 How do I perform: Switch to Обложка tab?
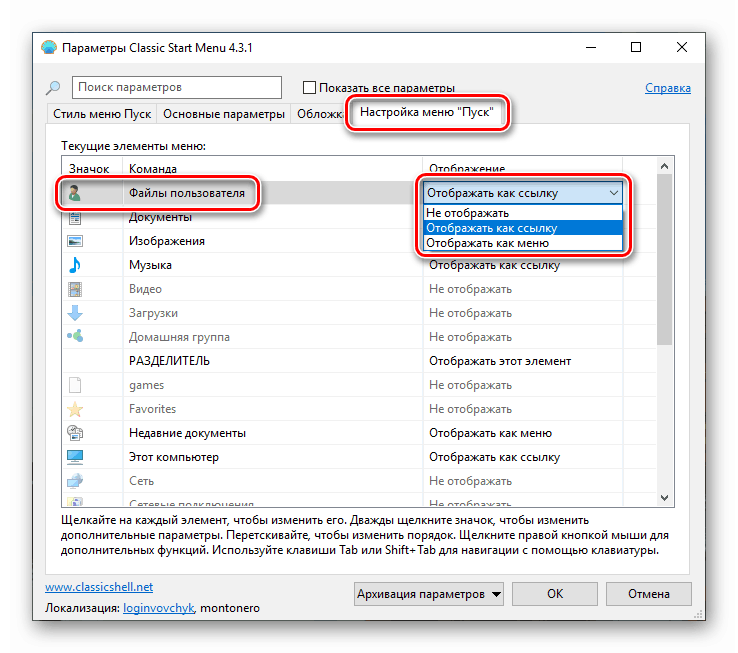coord(320,114)
